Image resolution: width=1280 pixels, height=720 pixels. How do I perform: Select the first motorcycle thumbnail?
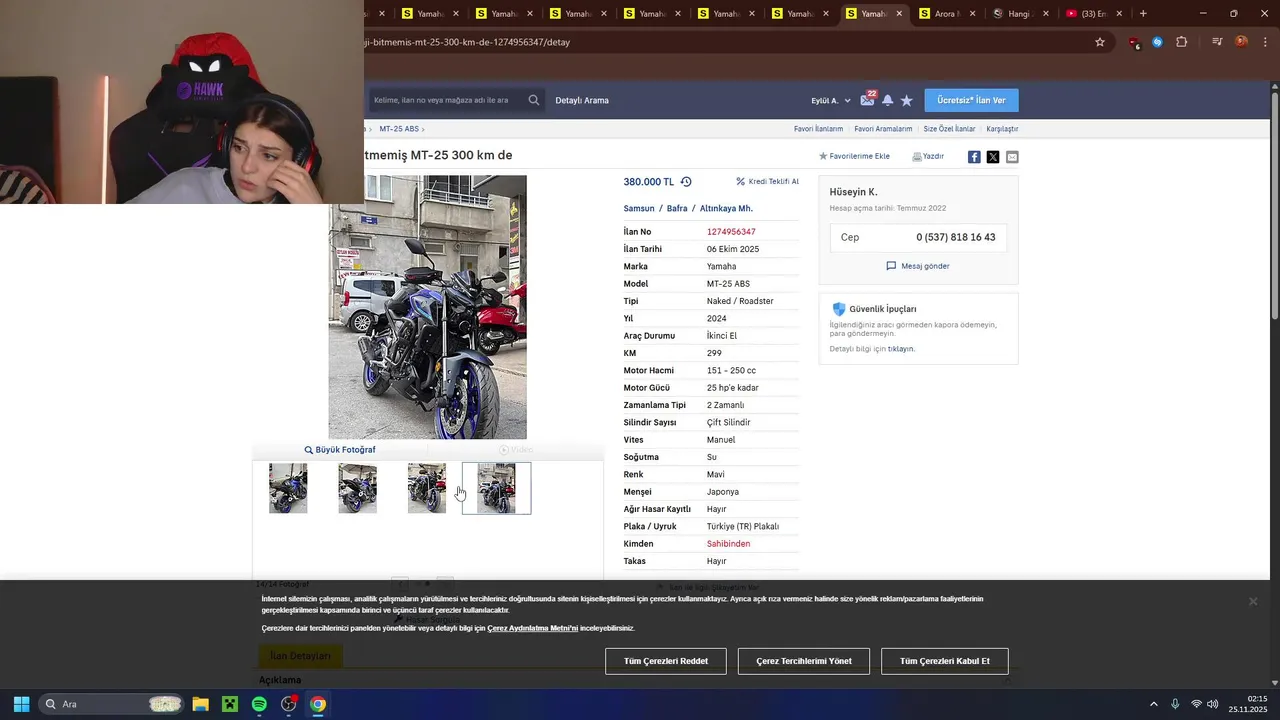pyautogui.click(x=288, y=488)
